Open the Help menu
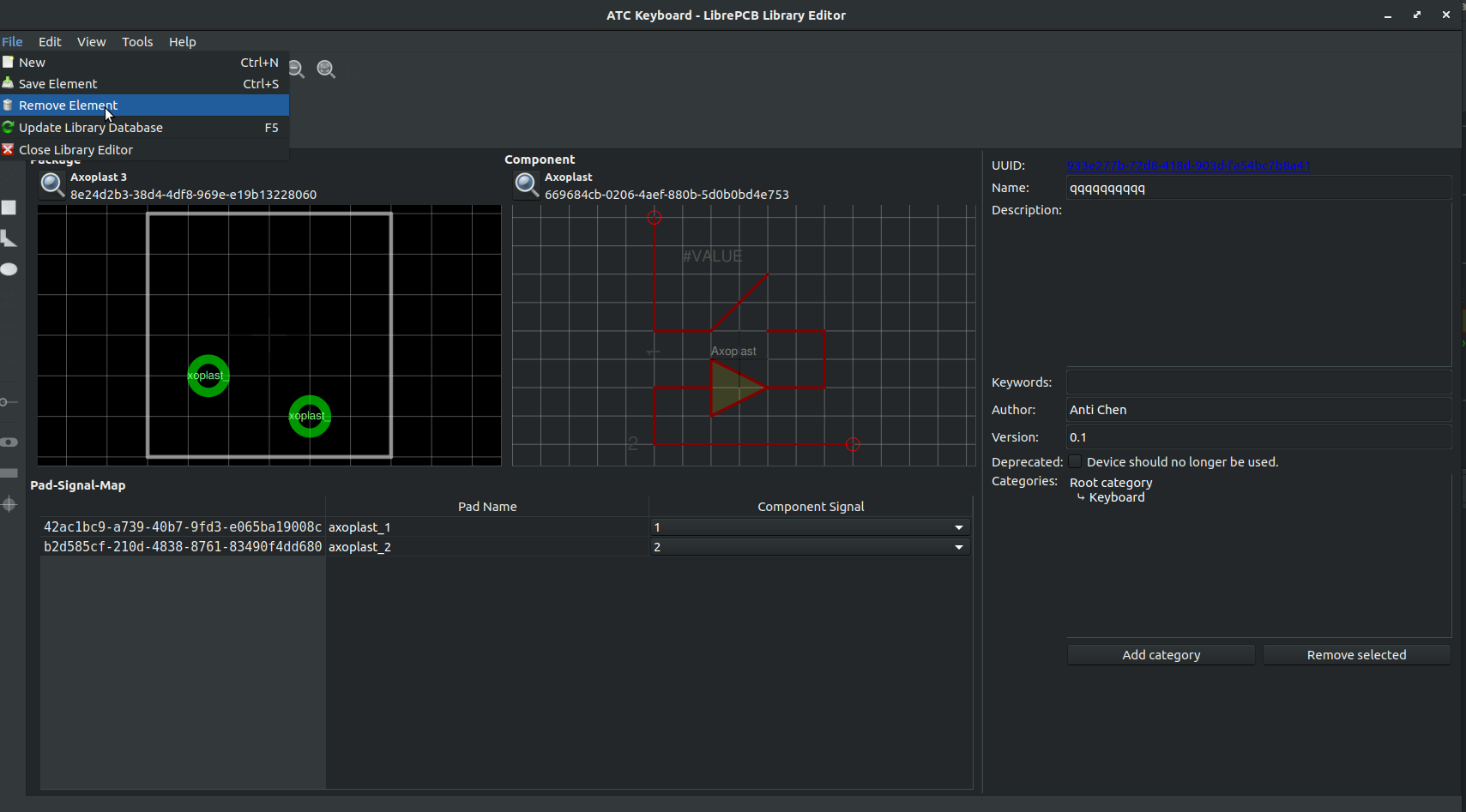The width and height of the screenshot is (1466, 812). click(x=183, y=42)
